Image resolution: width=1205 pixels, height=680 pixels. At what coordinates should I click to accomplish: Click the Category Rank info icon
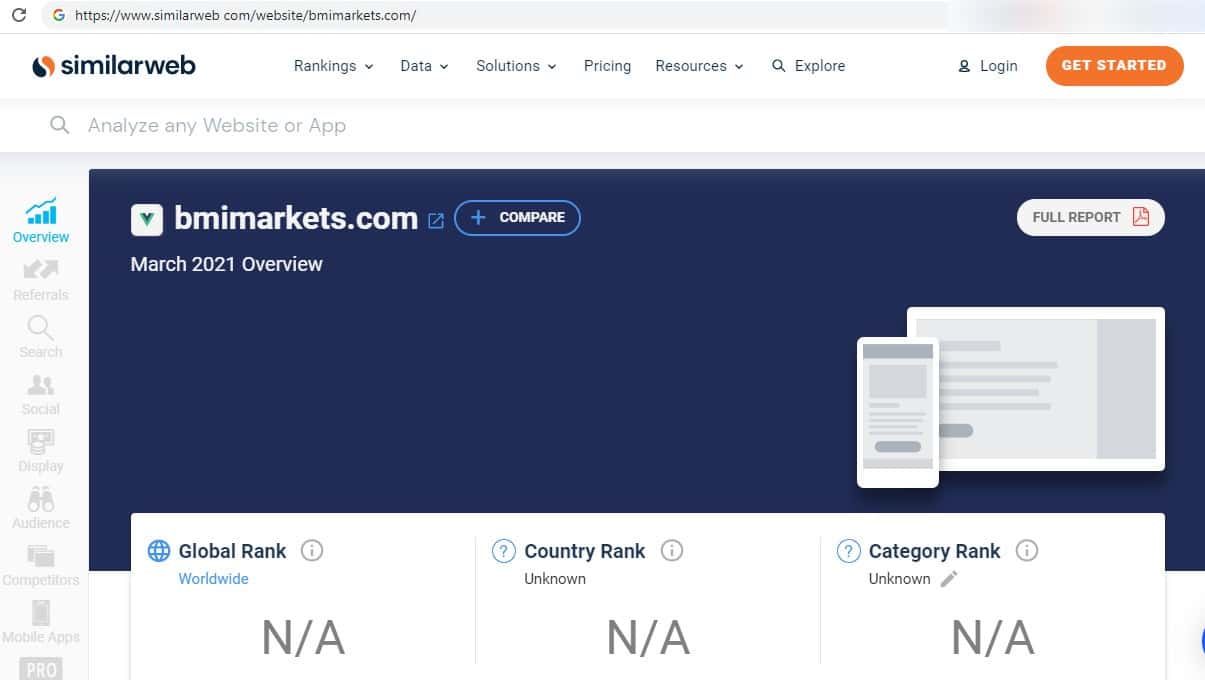[x=1027, y=550]
